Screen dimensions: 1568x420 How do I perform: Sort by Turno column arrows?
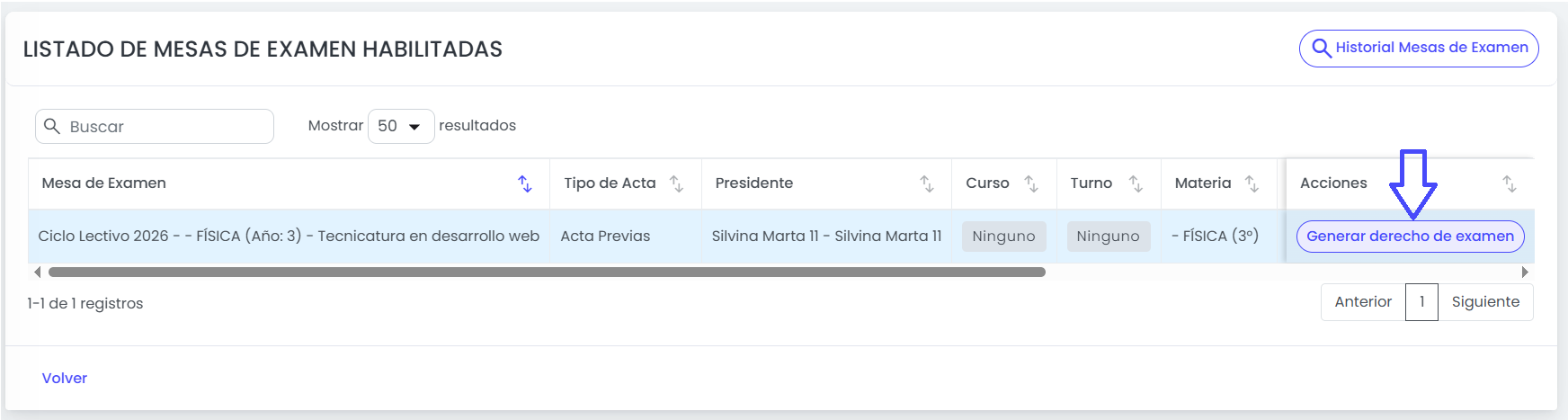(1136, 183)
